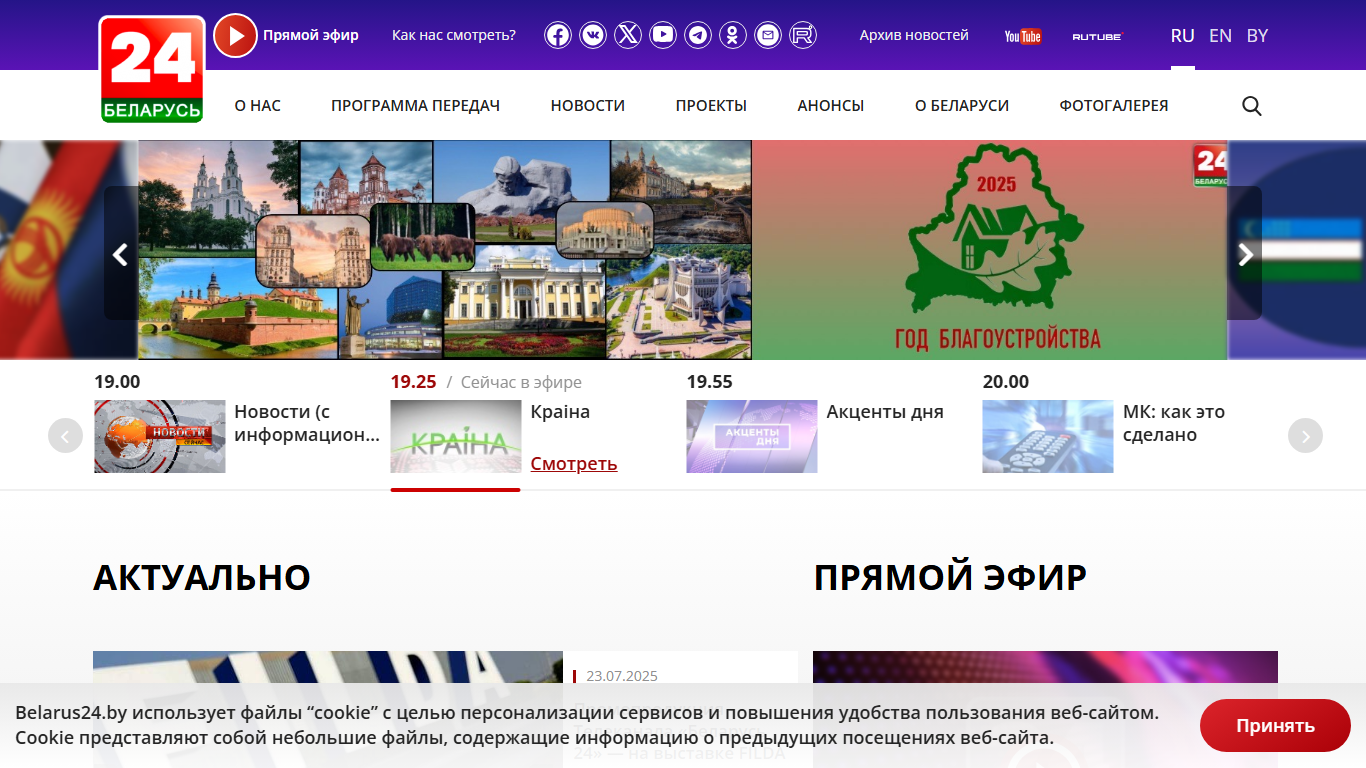Viewport: 1366px width, 768px height.
Task: Switch language to RU
Action: click(x=1183, y=36)
